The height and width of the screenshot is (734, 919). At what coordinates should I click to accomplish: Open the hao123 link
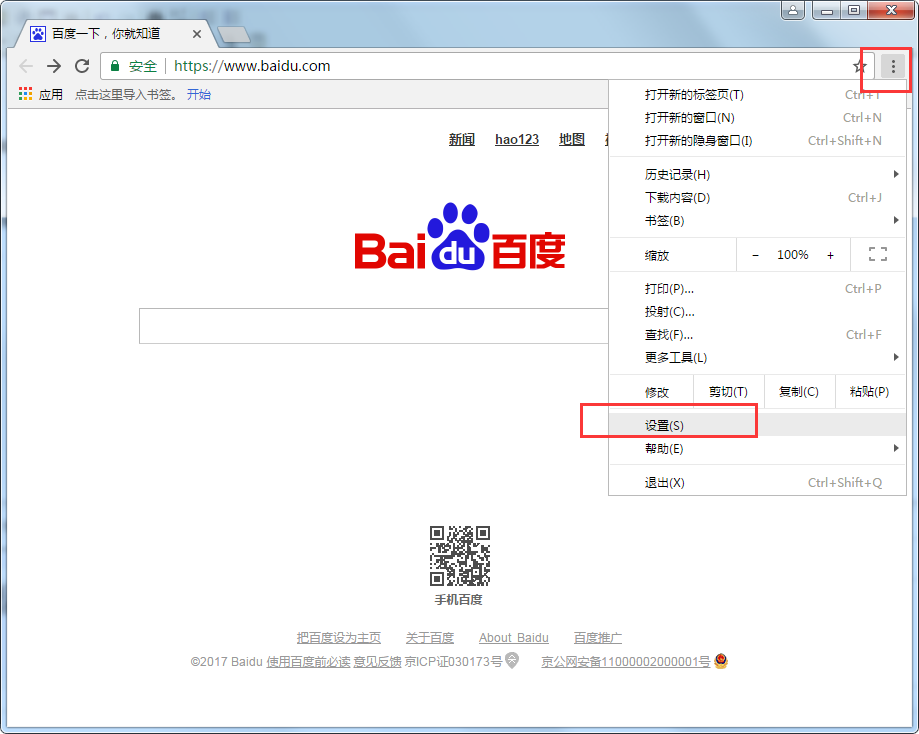[x=516, y=139]
